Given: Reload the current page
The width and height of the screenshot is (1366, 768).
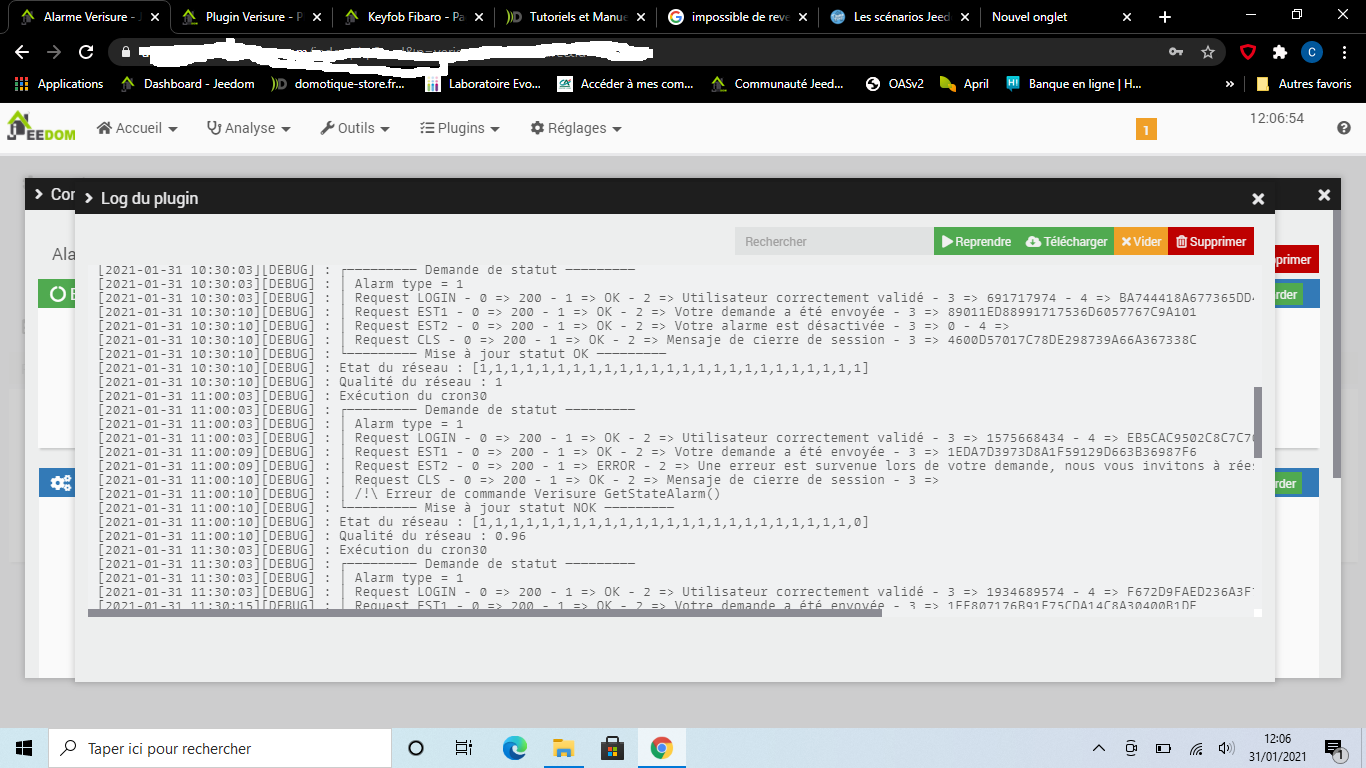Looking at the screenshot, I should (x=86, y=52).
